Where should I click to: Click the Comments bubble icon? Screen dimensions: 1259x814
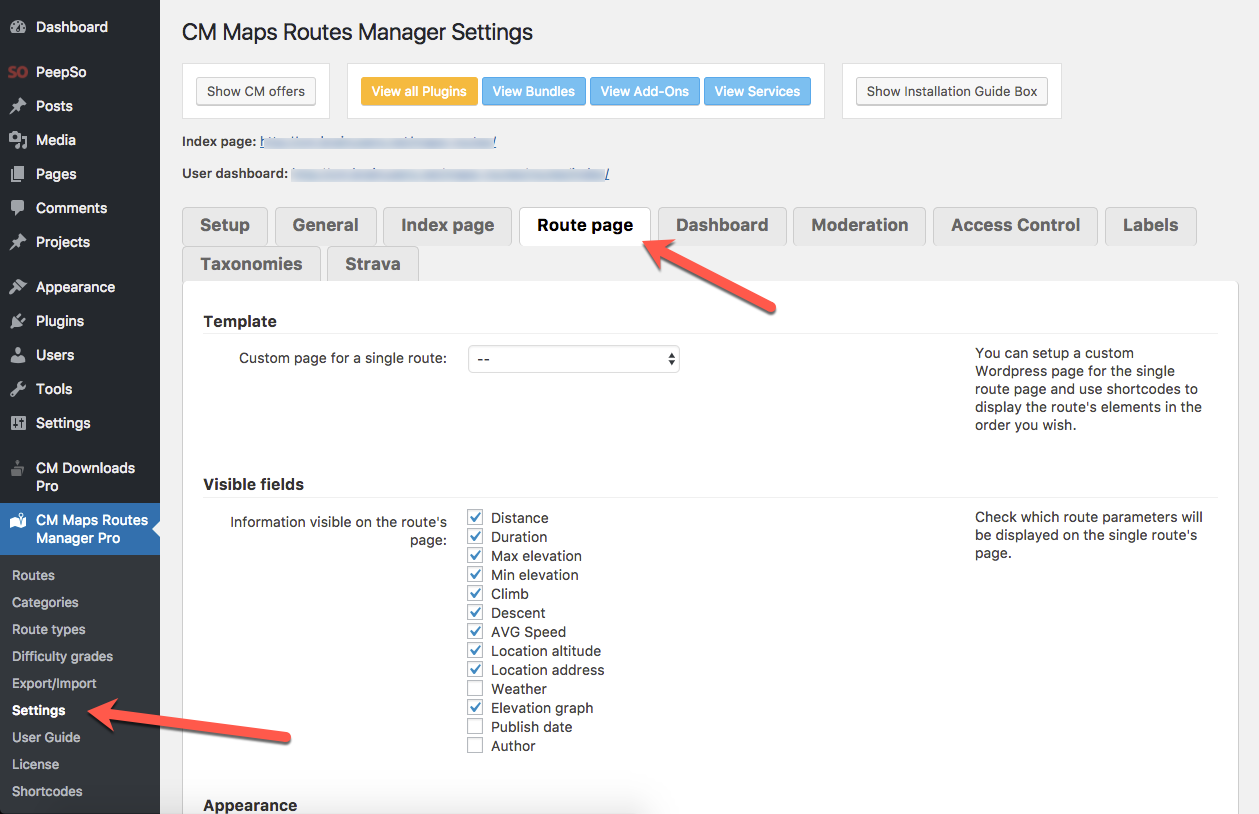pos(18,208)
